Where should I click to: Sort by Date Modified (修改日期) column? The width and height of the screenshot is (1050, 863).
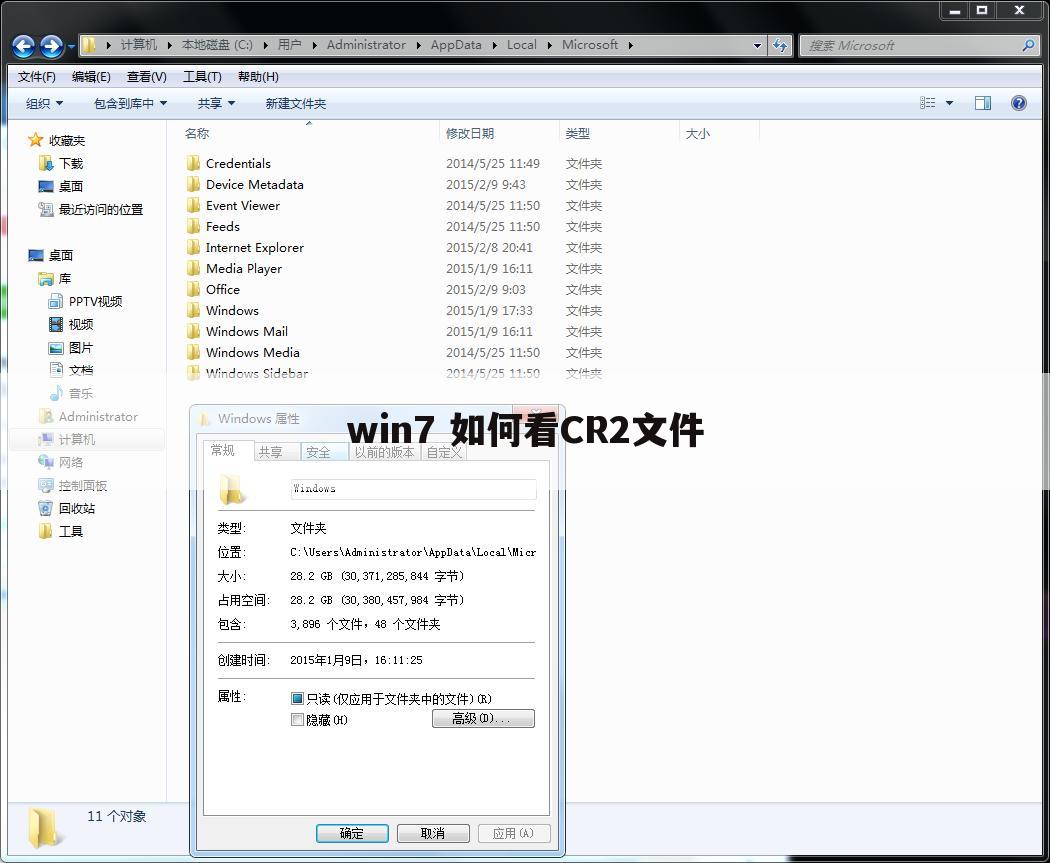[470, 133]
